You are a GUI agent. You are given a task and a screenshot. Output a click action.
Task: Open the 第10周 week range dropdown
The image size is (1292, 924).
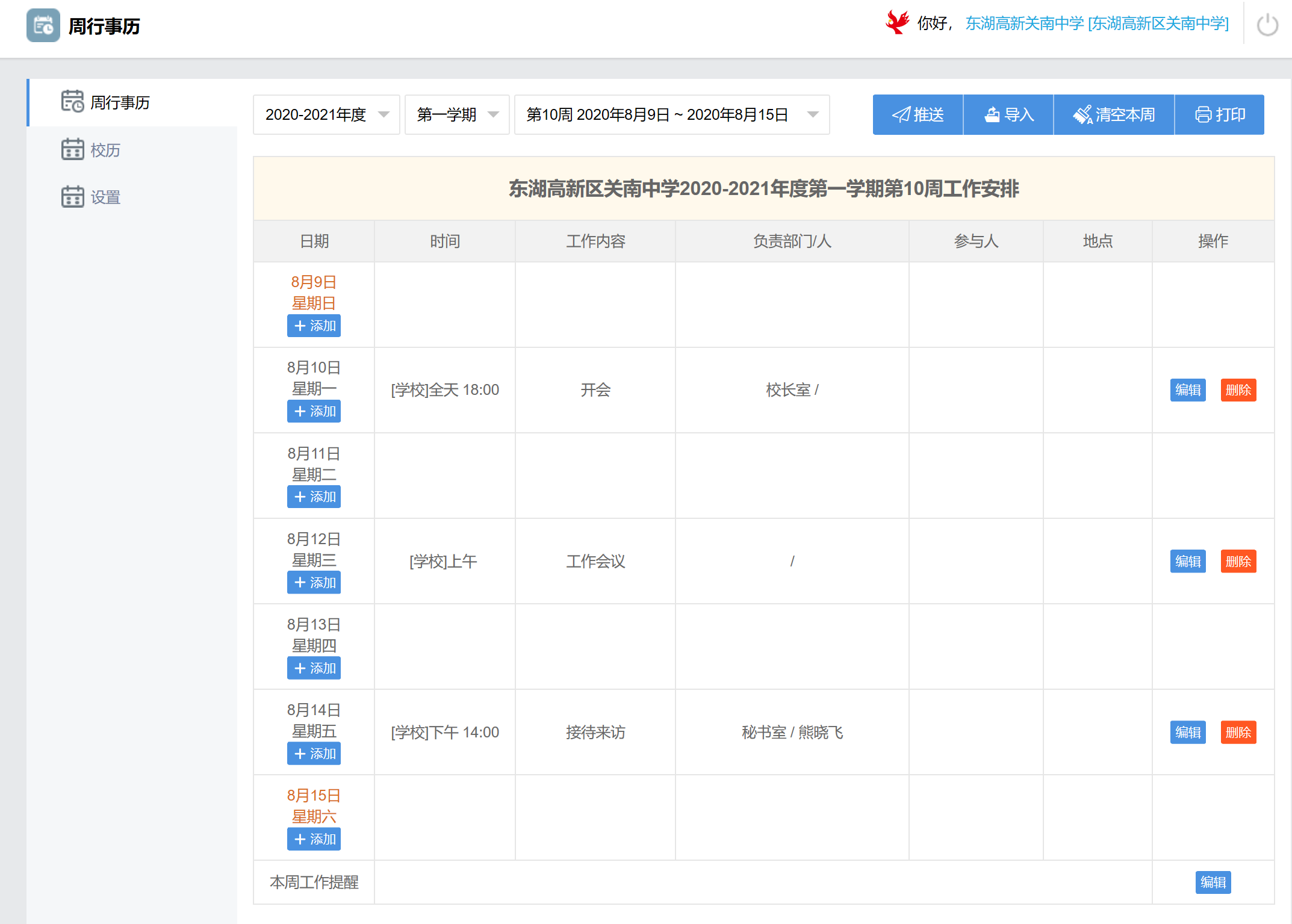click(x=671, y=114)
